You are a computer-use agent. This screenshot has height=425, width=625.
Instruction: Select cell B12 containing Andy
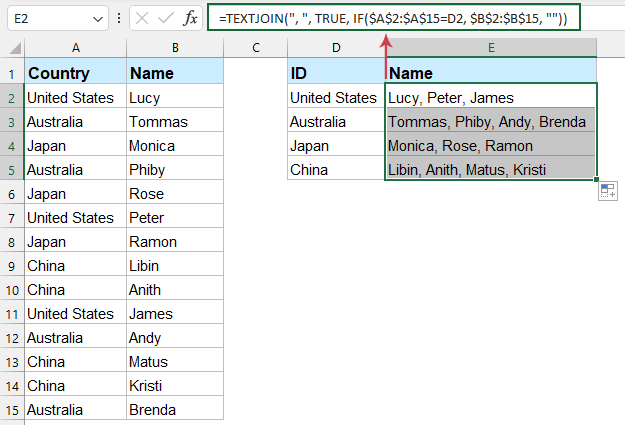175,336
